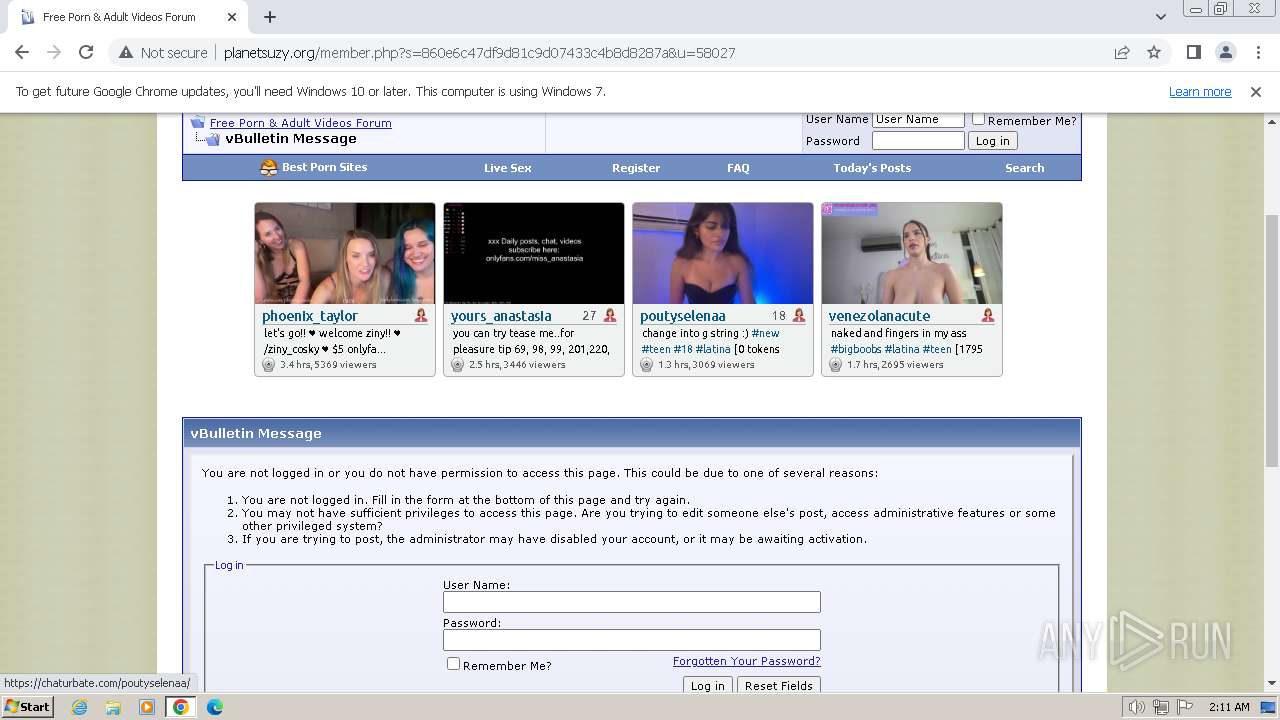Reload the current page
This screenshot has width=1280, height=720.
(86, 52)
